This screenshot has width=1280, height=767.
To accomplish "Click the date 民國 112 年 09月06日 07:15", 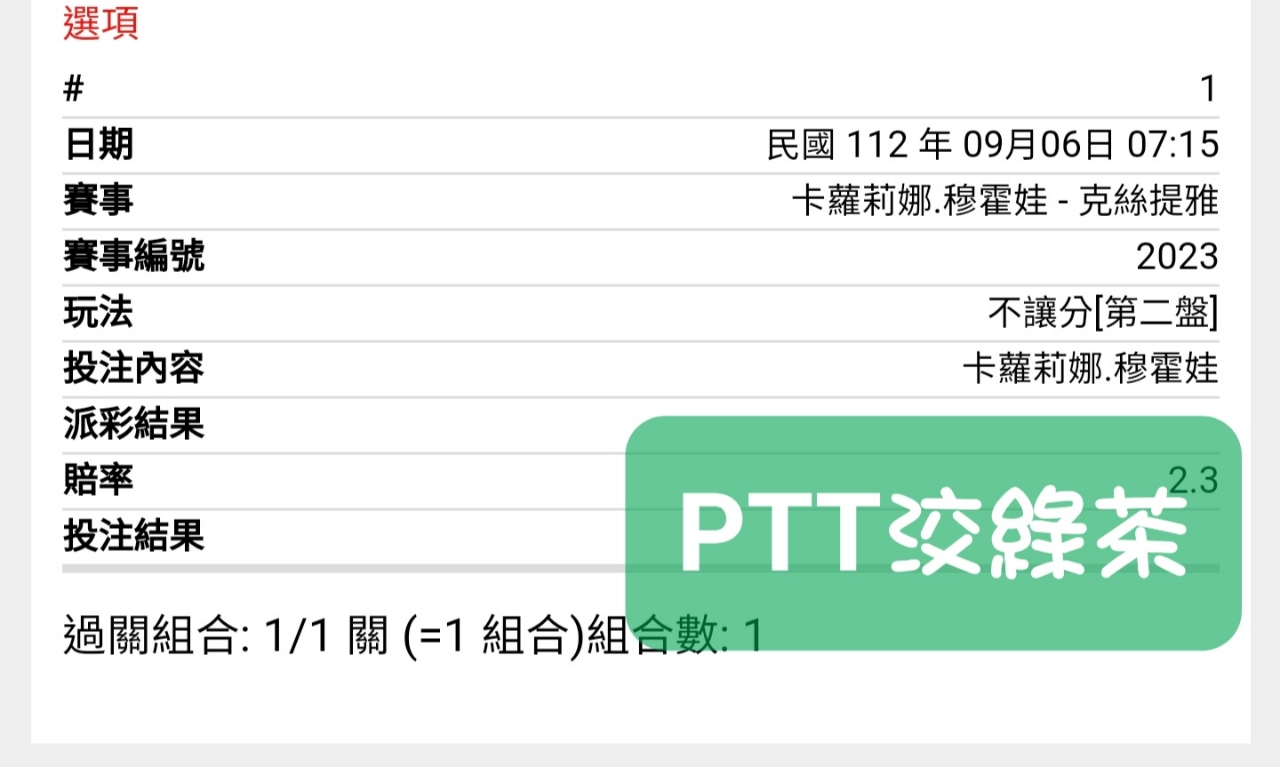I will tap(992, 145).
